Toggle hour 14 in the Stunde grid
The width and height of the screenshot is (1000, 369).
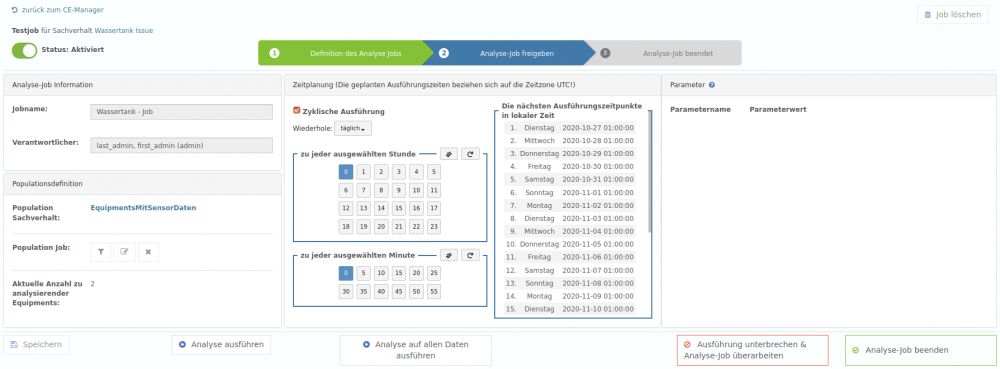381,208
